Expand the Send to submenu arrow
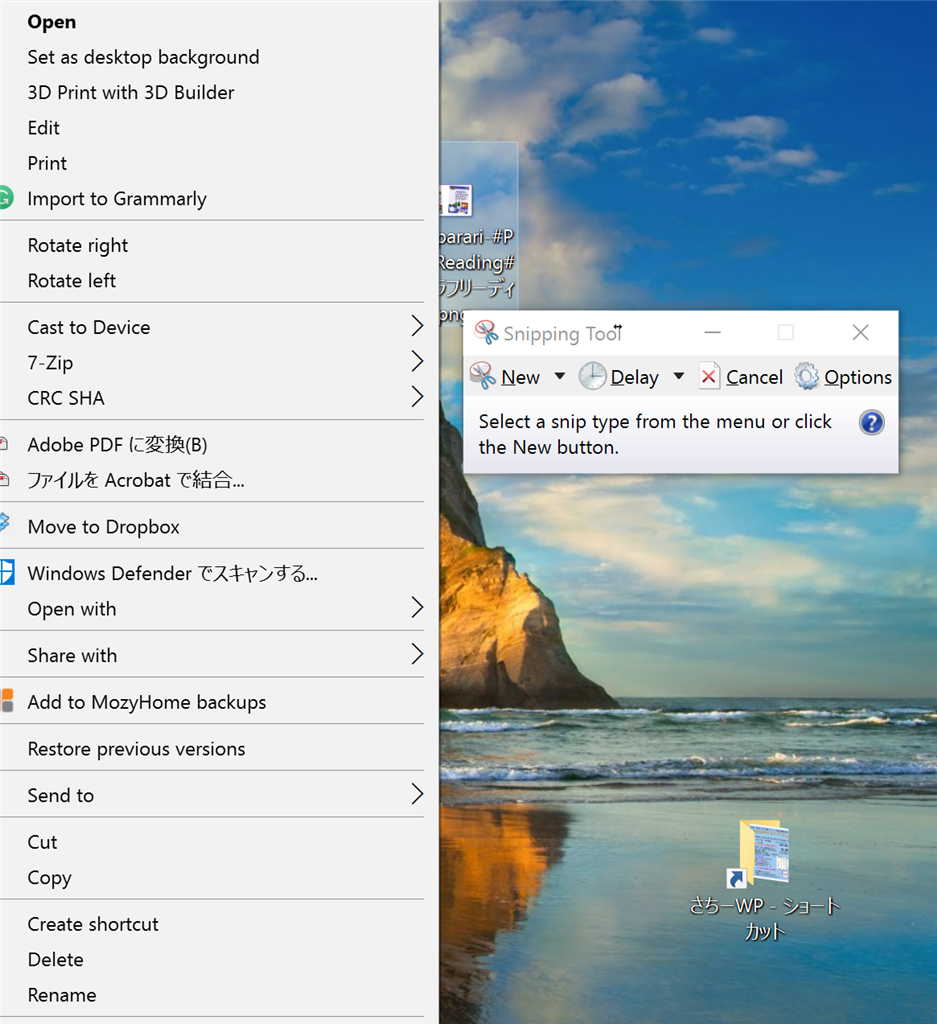 [x=417, y=794]
